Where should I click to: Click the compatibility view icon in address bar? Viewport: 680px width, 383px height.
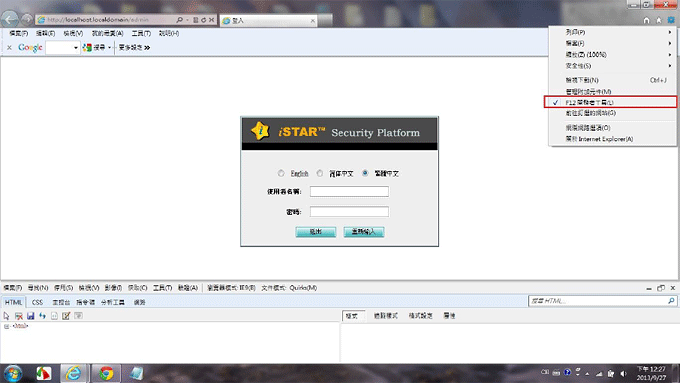pyautogui.click(x=196, y=20)
